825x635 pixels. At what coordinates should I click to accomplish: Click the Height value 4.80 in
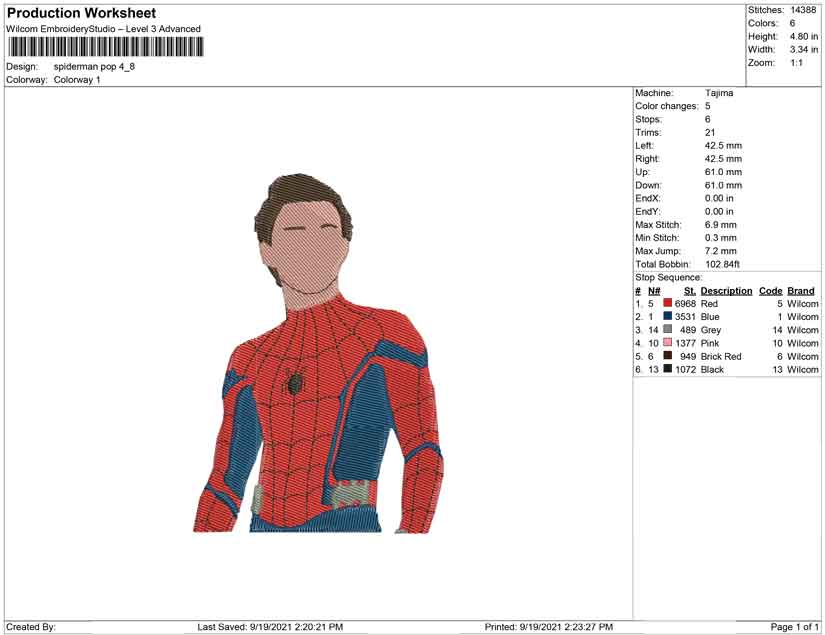tap(803, 36)
